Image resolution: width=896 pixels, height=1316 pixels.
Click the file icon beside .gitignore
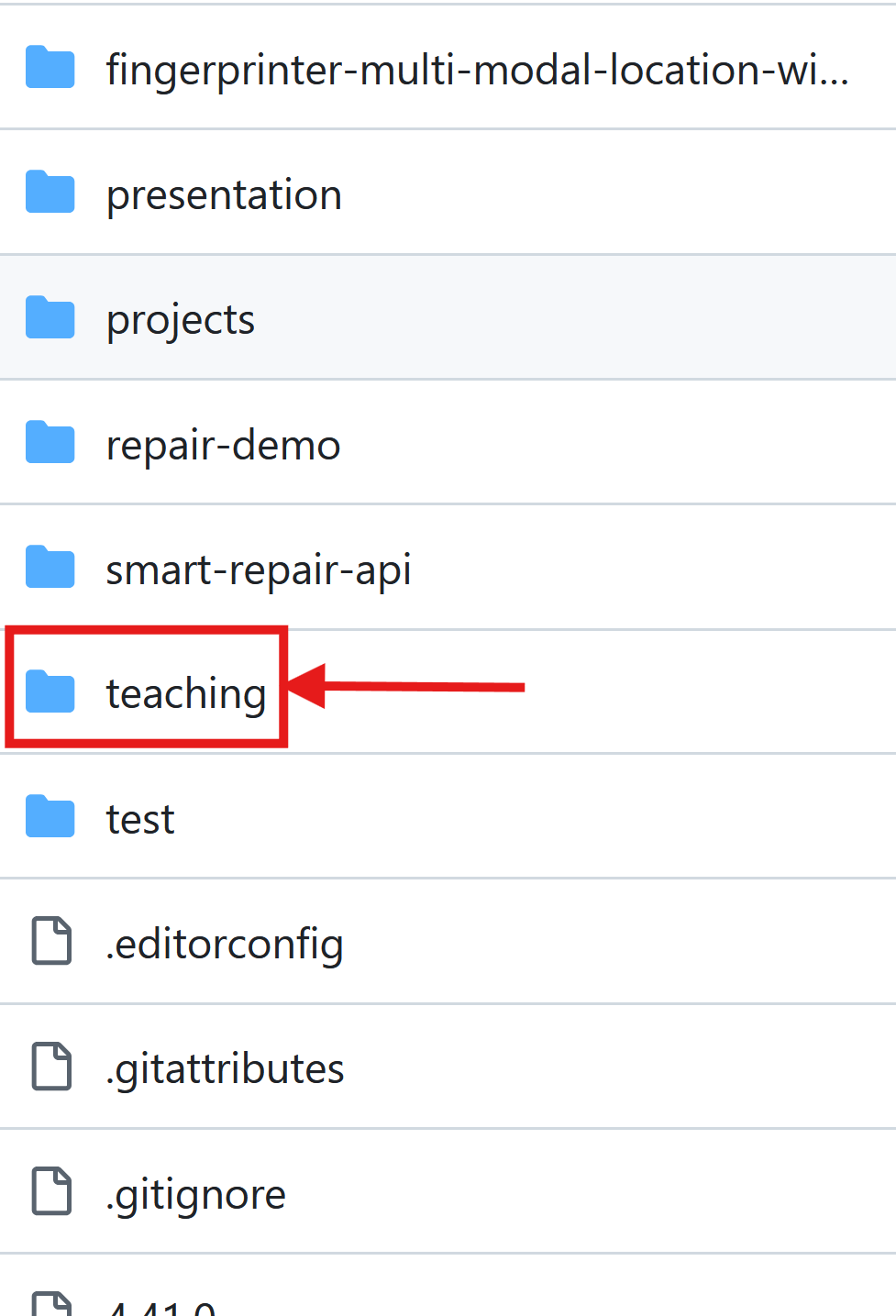coord(51,1191)
